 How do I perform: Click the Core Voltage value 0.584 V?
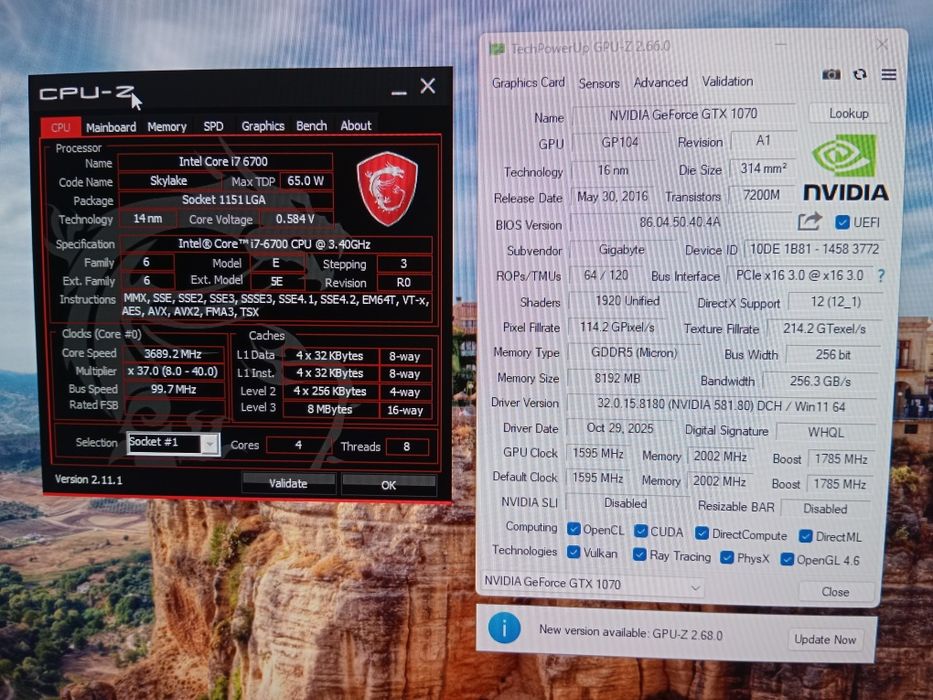295,219
